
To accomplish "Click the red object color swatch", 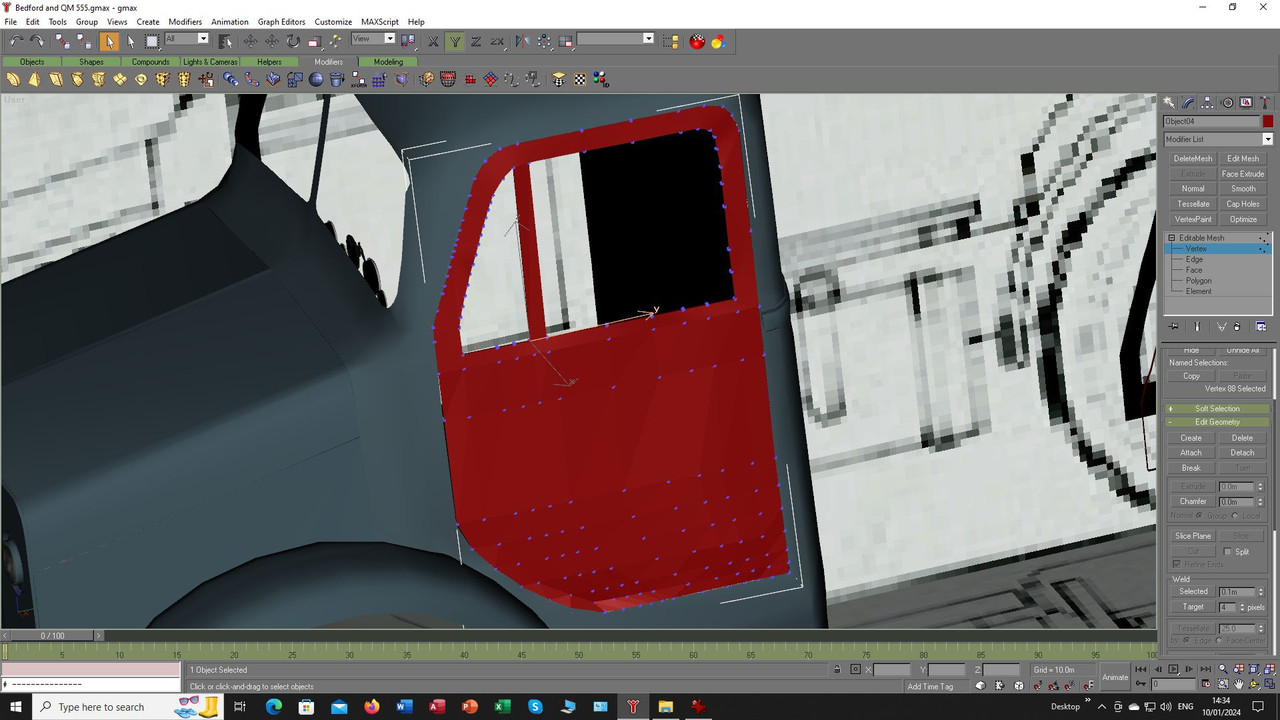I will pyautogui.click(x=1268, y=121).
